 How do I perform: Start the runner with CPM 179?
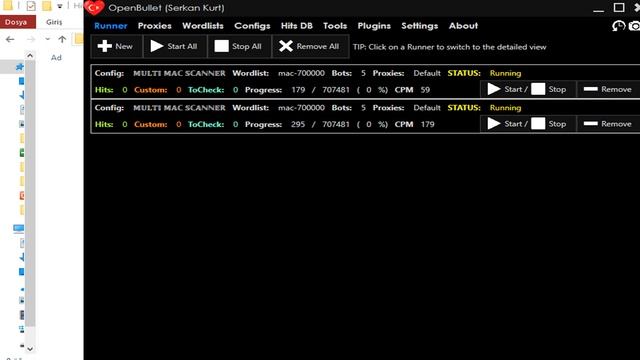507,124
